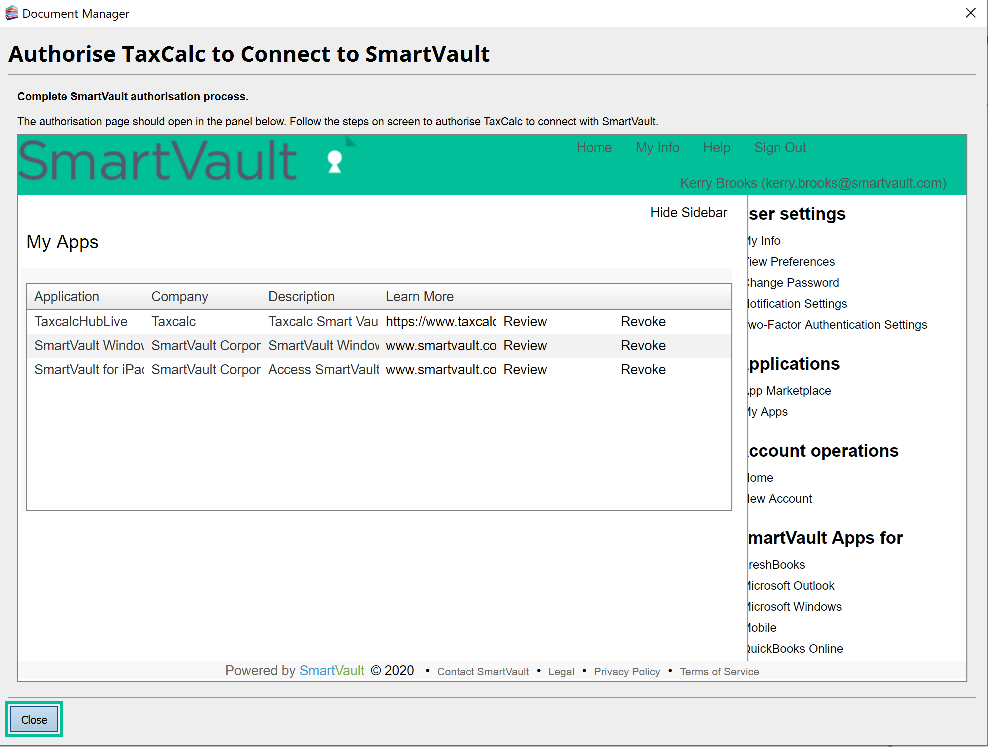Review the SmartVault Windows application row
988x747 pixels.
525,345
